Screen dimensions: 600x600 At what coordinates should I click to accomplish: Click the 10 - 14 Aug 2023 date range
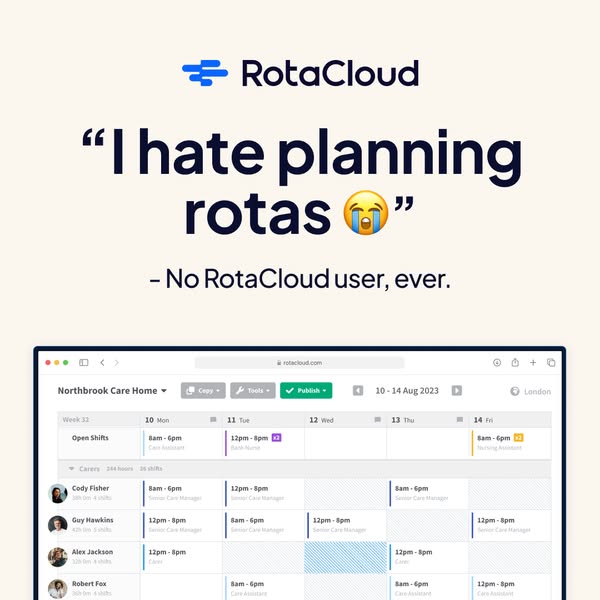tap(407, 391)
